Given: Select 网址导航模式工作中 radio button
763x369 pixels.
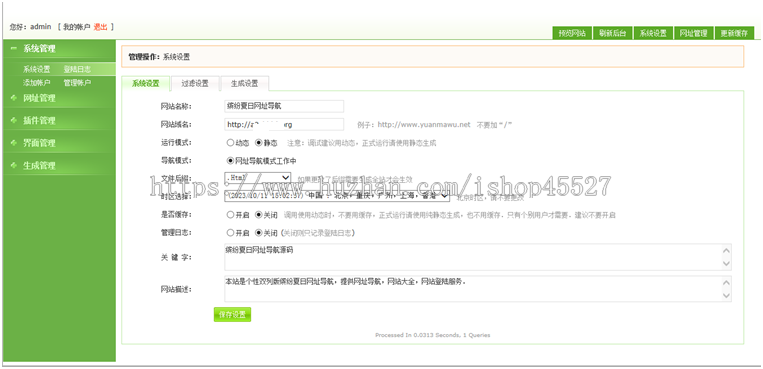Looking at the screenshot, I should click(x=230, y=160).
